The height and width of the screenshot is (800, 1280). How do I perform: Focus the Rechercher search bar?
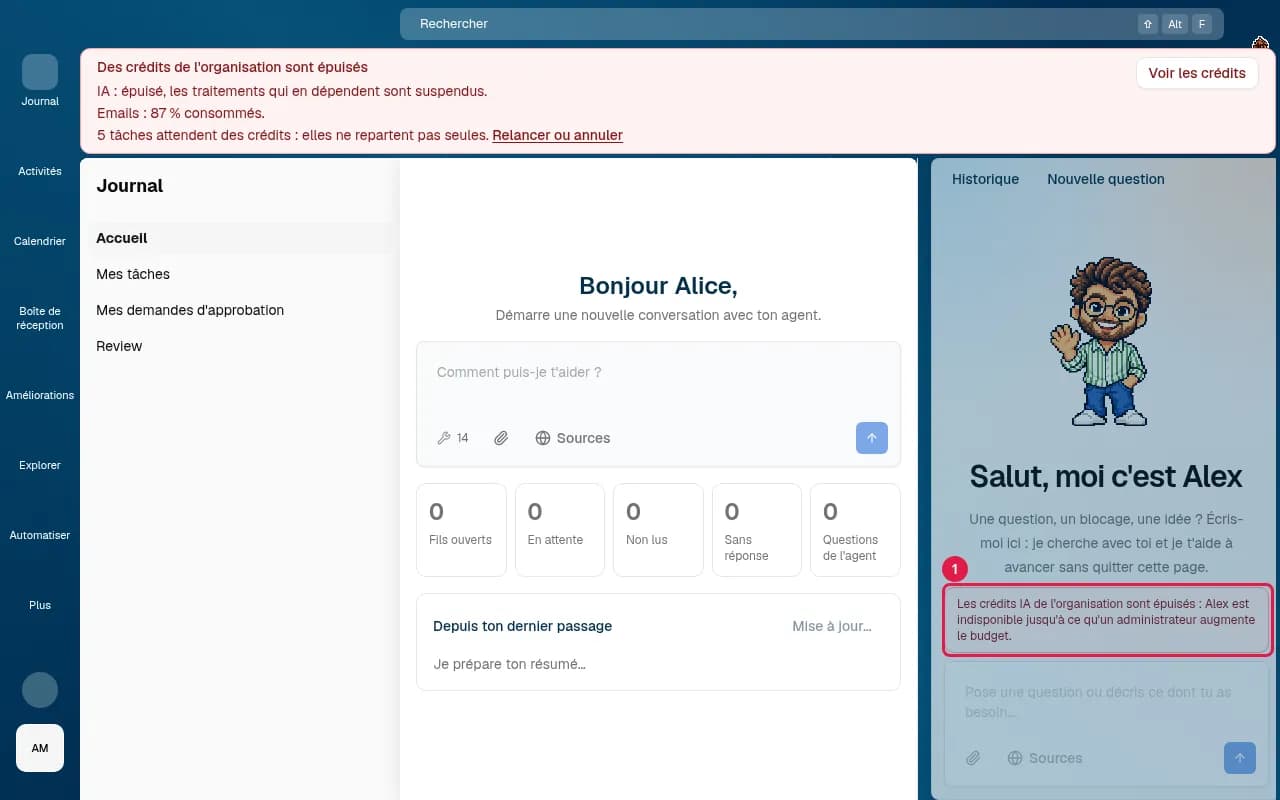click(811, 23)
